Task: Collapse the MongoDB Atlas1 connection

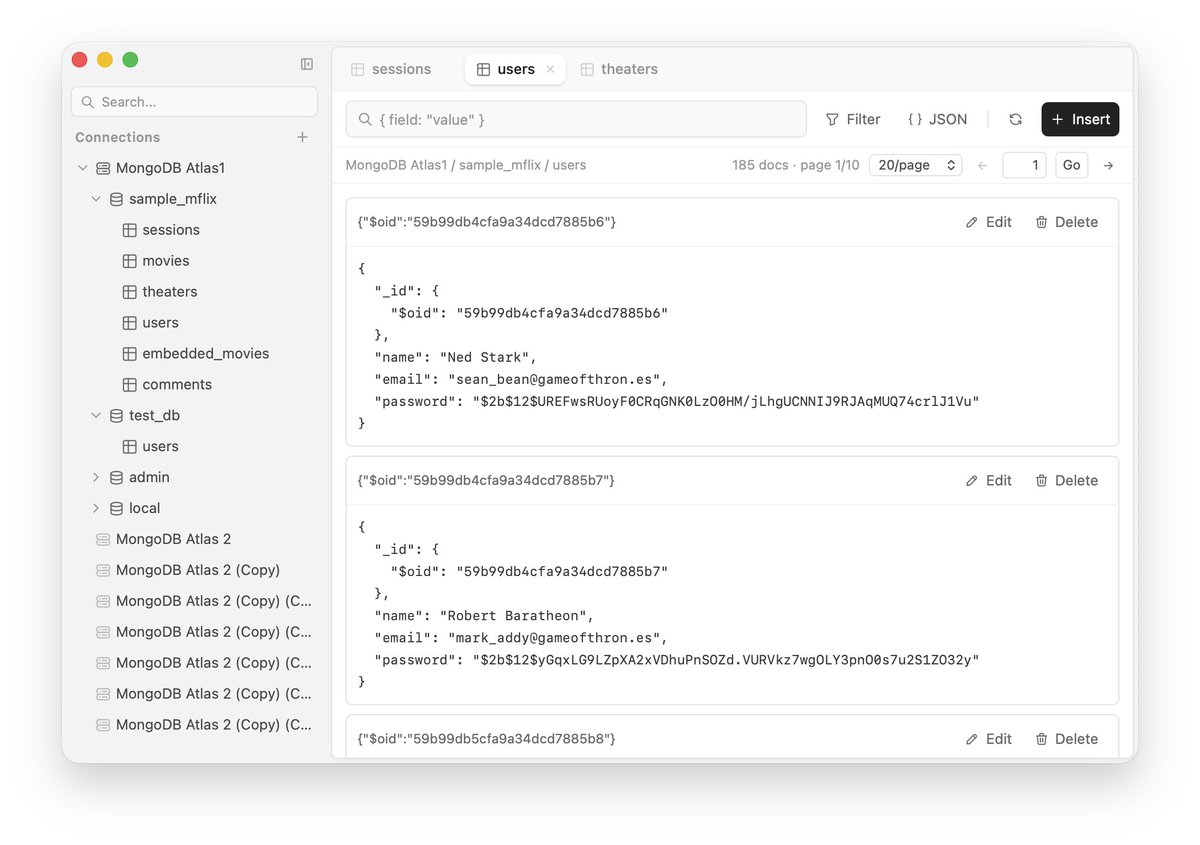Action: pyautogui.click(x=83, y=168)
